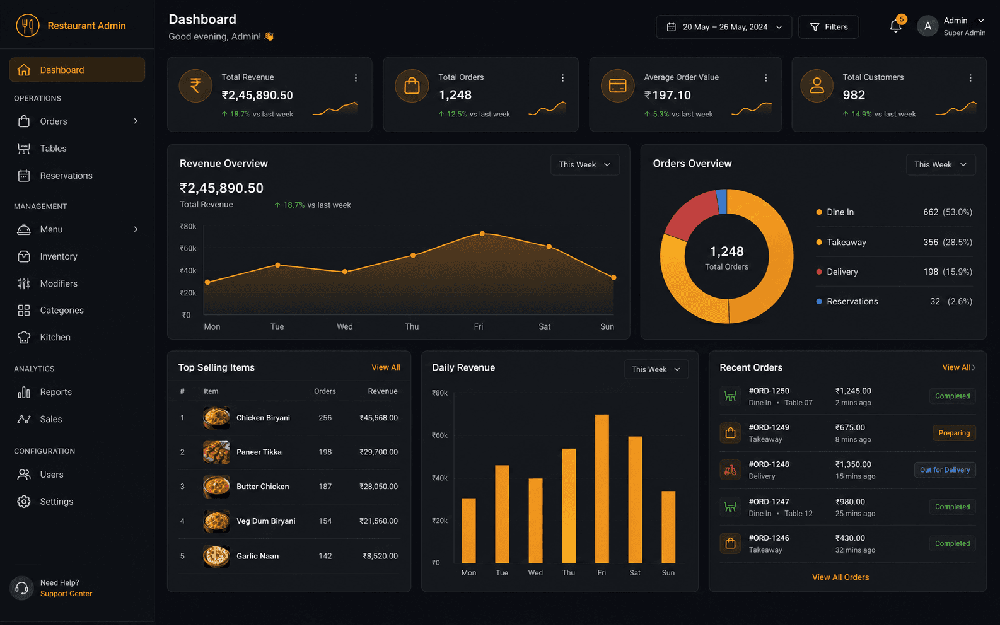Open the Total Orders card three-dot menu

[562, 78]
